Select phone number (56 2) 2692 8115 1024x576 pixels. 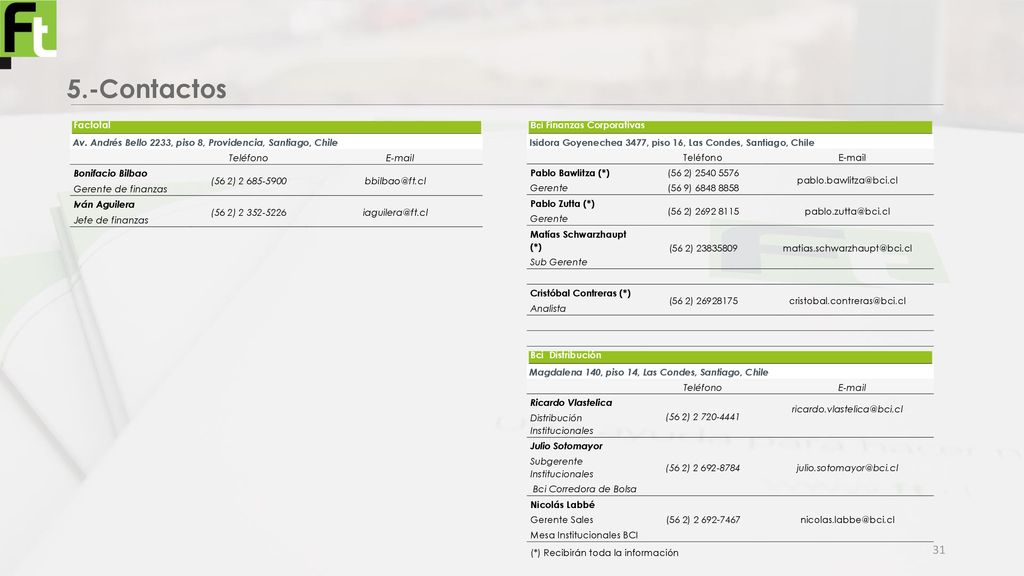click(703, 212)
